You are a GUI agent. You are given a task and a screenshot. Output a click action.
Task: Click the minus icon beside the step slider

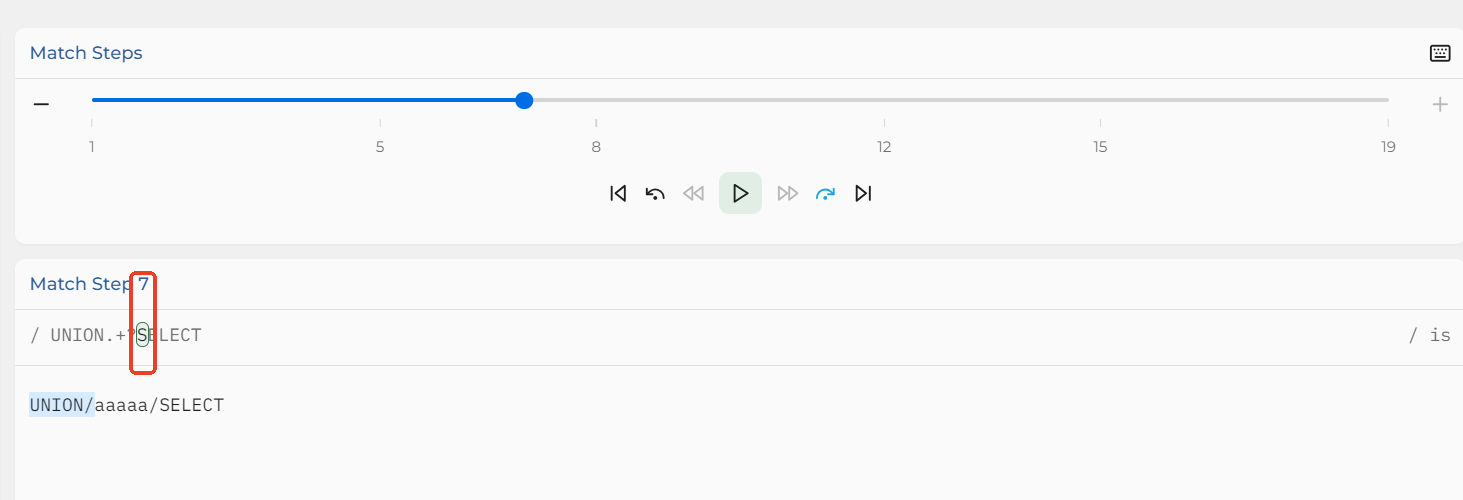tap(41, 104)
